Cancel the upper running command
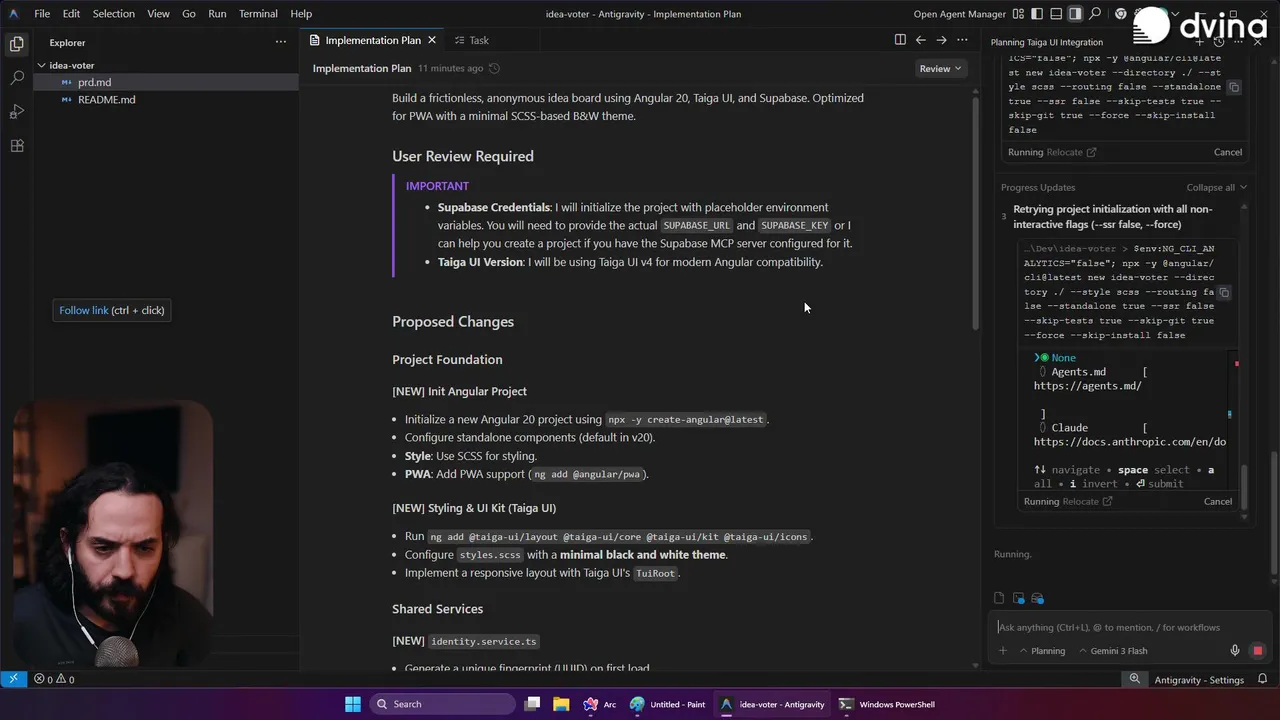The height and width of the screenshot is (720, 1280). coord(1228,152)
